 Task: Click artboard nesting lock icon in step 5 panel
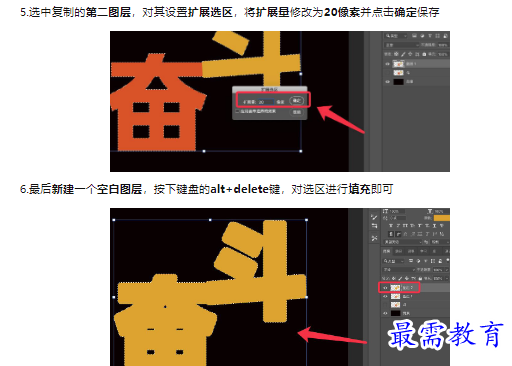click(x=417, y=54)
